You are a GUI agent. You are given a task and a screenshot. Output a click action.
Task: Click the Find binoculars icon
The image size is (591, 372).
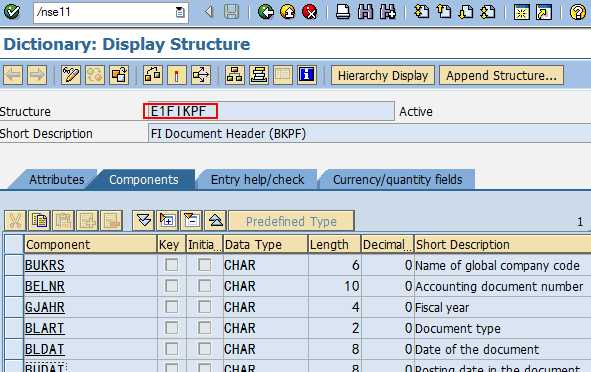pos(365,12)
